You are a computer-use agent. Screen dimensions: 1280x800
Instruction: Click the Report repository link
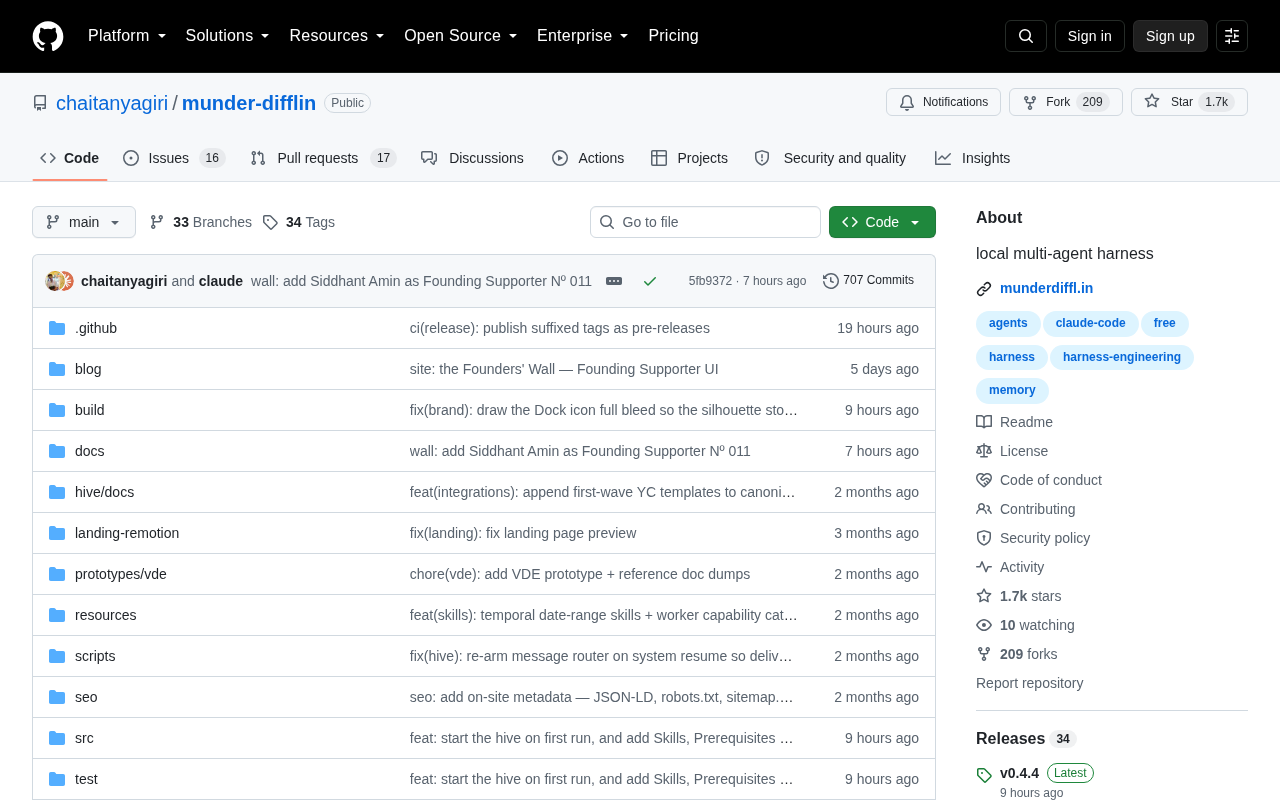coord(1029,683)
